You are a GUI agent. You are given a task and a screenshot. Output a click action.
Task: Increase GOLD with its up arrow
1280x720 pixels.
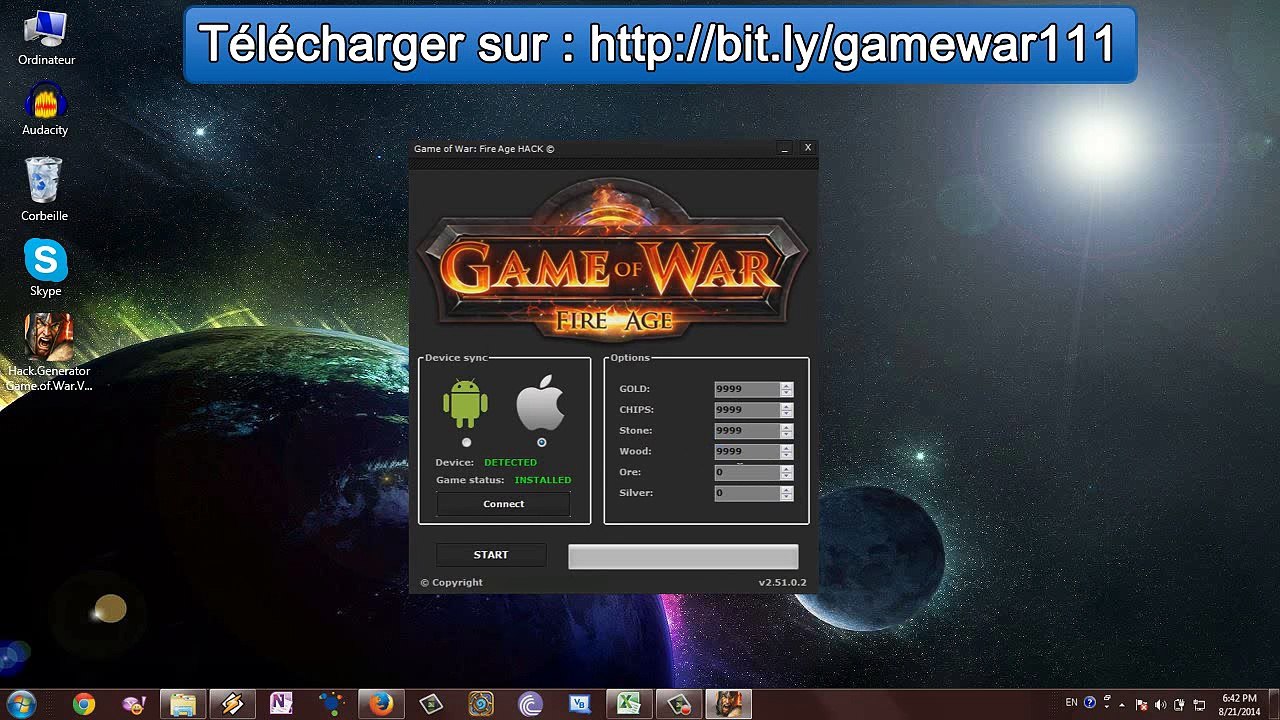click(787, 386)
